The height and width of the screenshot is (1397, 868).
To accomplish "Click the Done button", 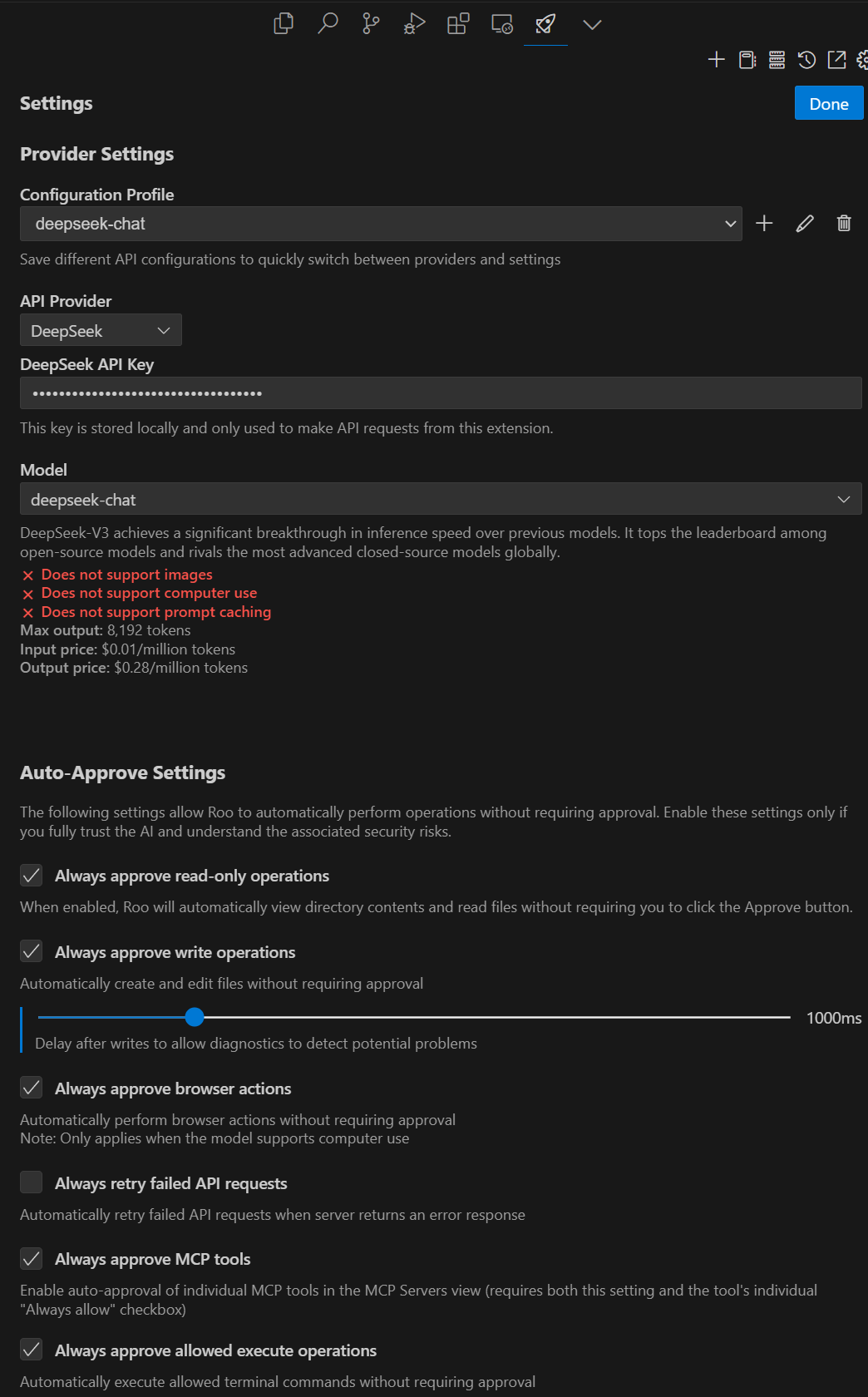I will [x=828, y=104].
